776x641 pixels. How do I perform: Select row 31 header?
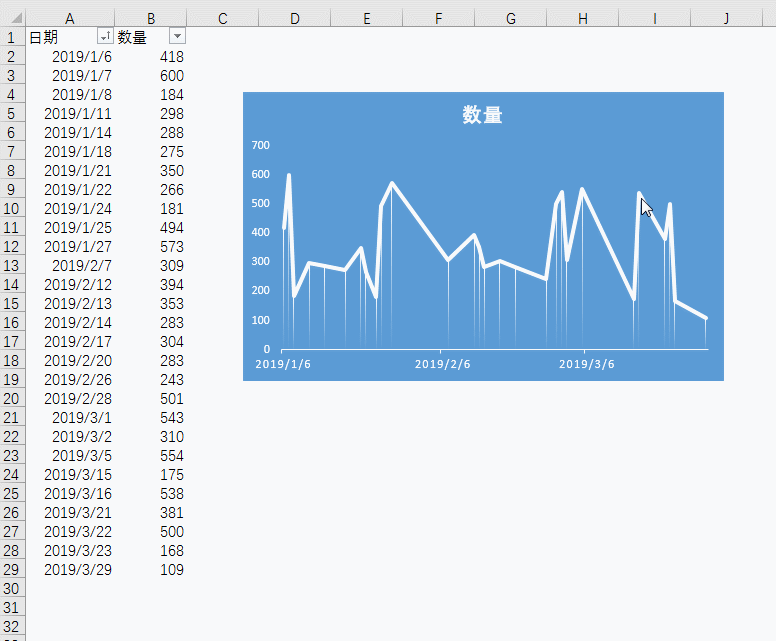[12, 607]
